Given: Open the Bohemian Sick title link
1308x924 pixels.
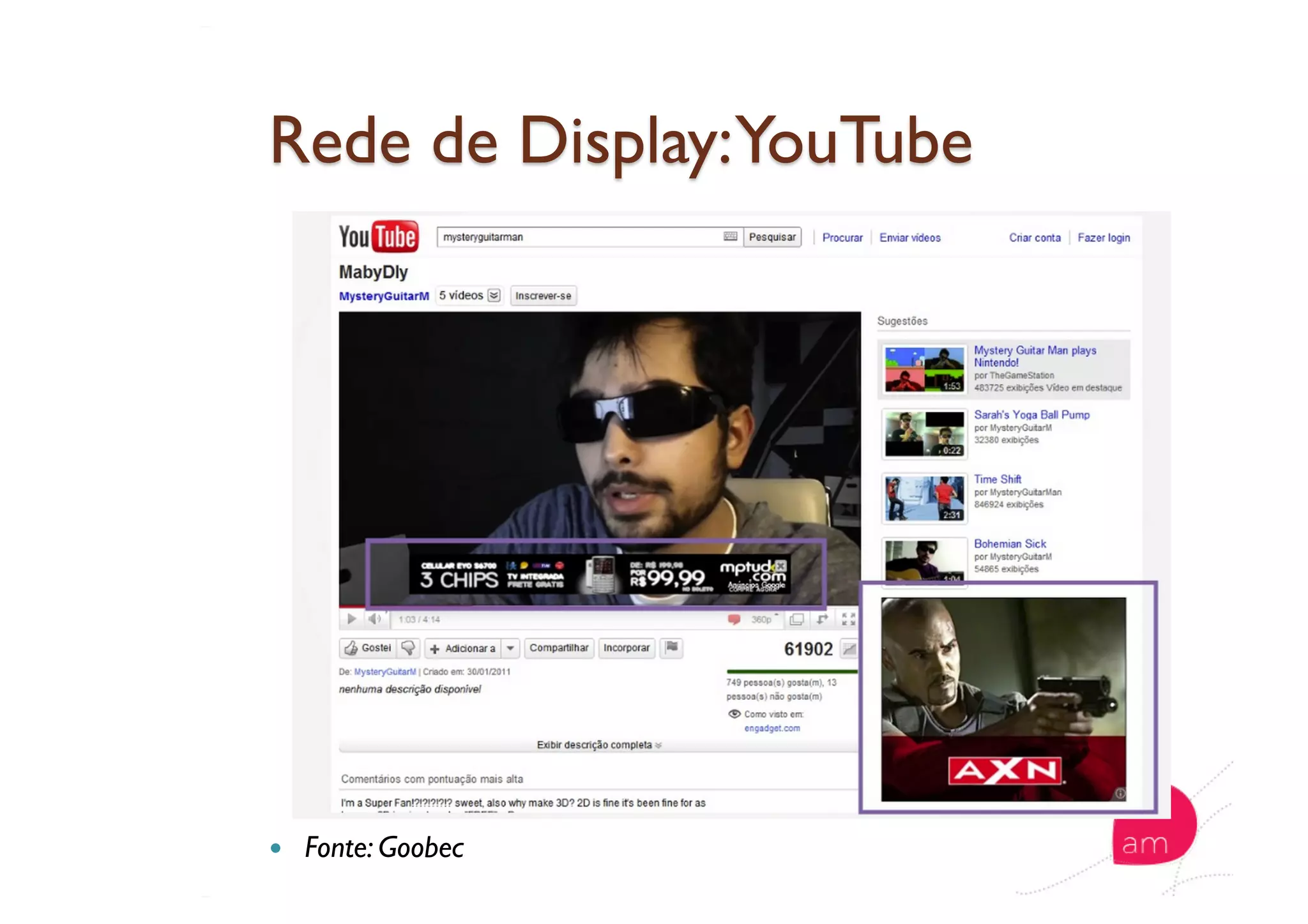Looking at the screenshot, I should click(1010, 543).
